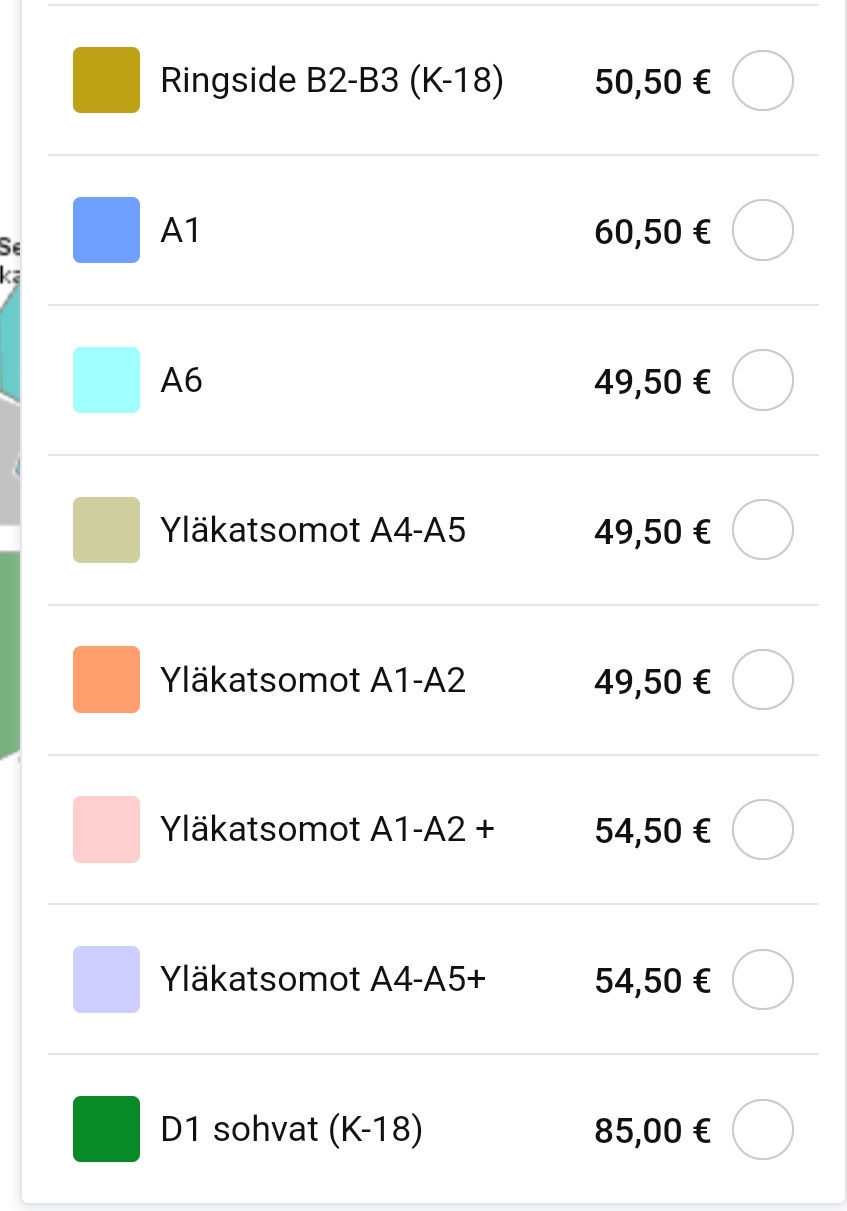Select the Yläkatsomot A4-A5+ radio button

coord(763,980)
